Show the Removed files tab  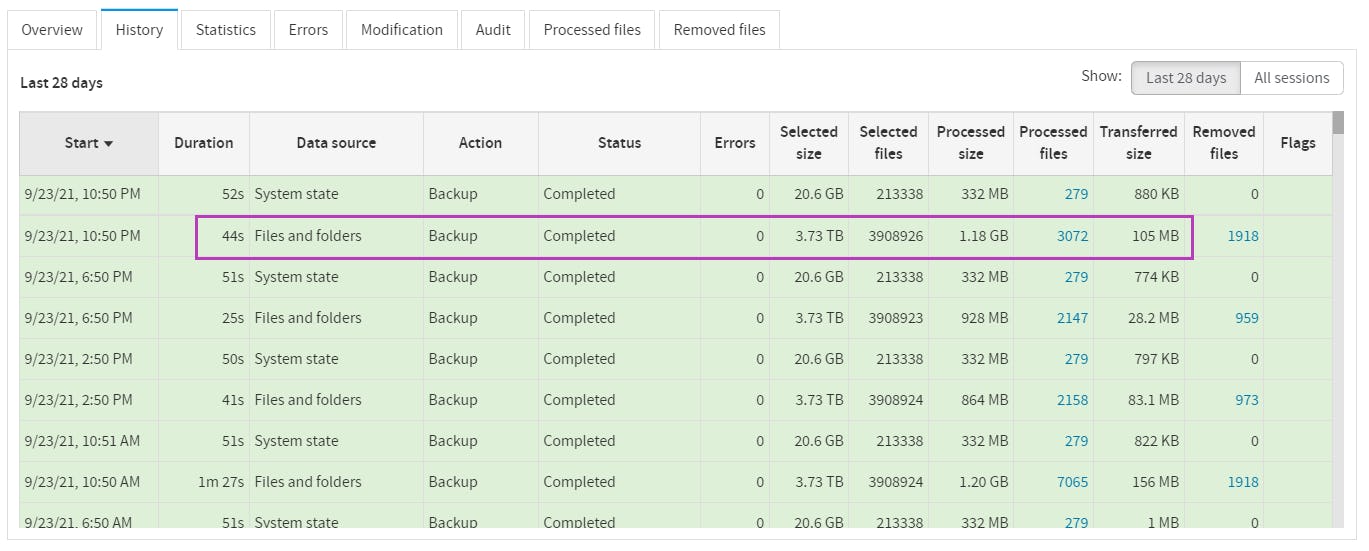point(719,30)
